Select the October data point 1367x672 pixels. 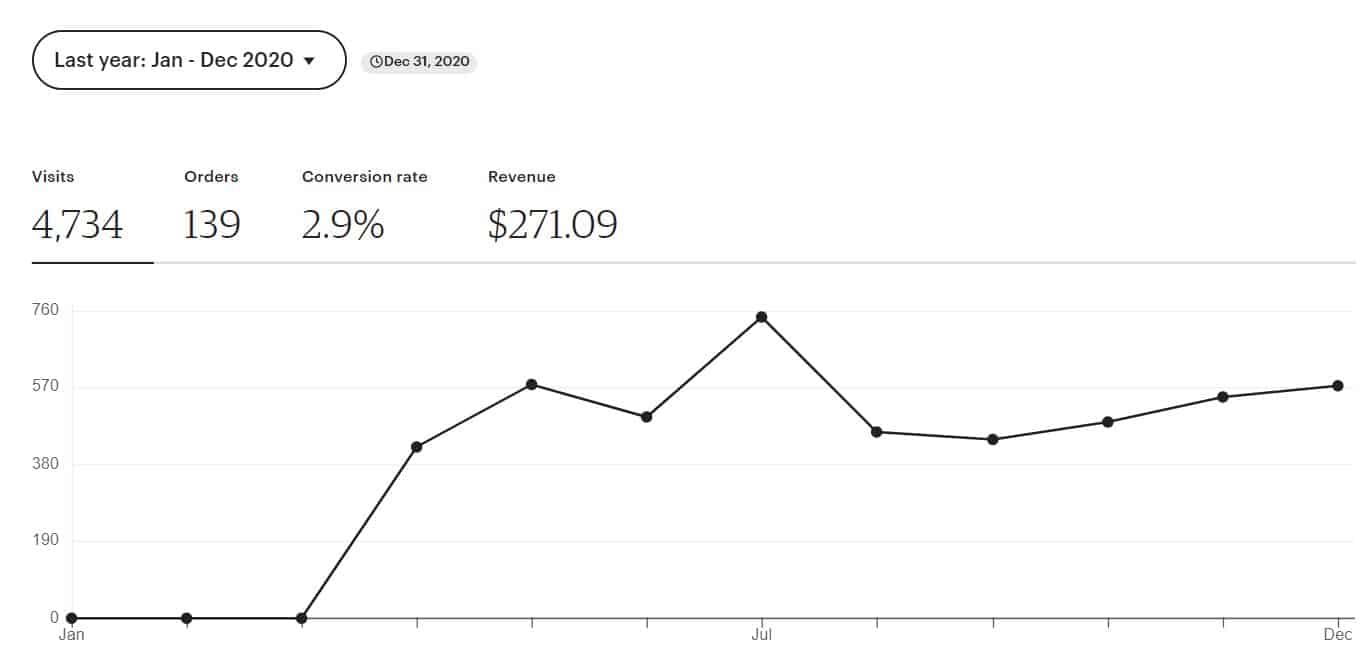pos(1108,422)
